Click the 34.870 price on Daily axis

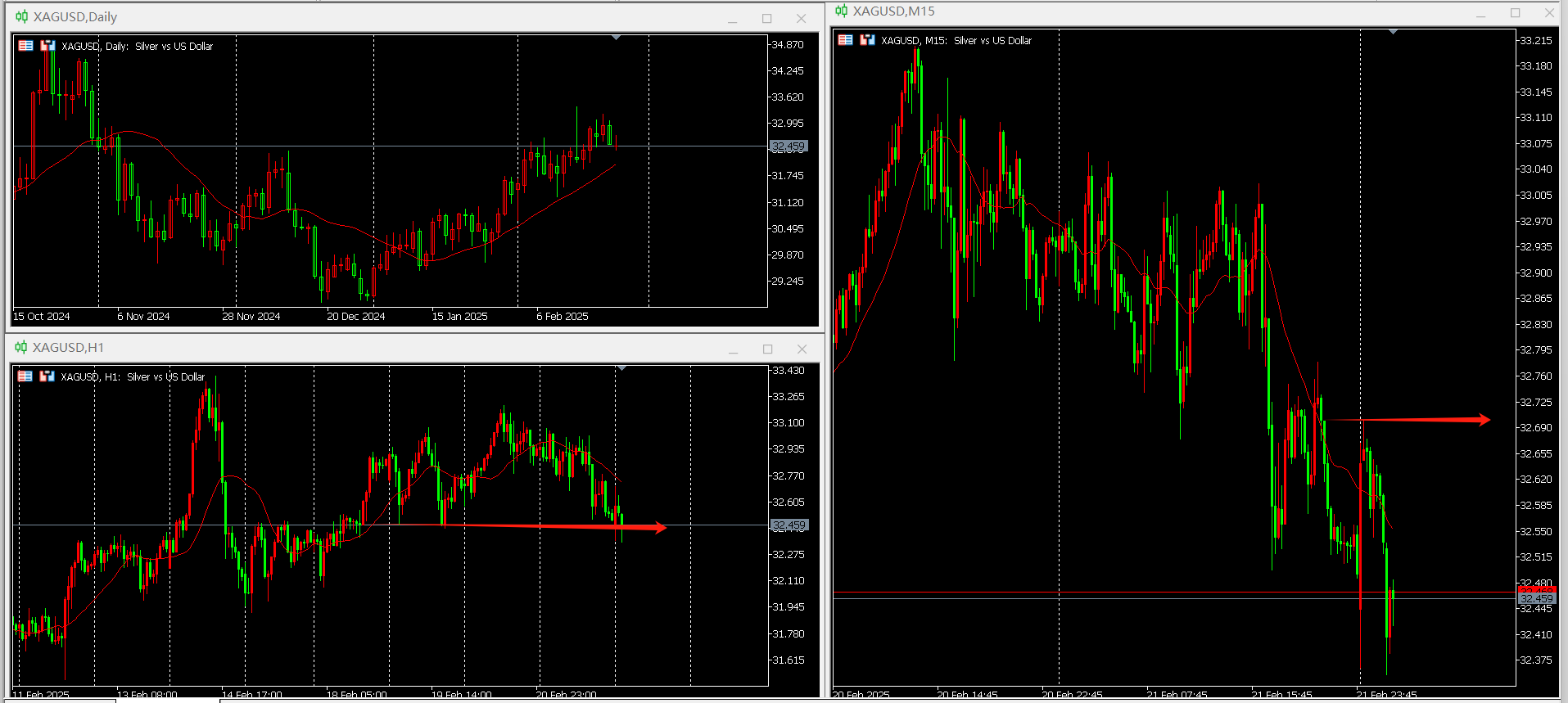click(788, 45)
